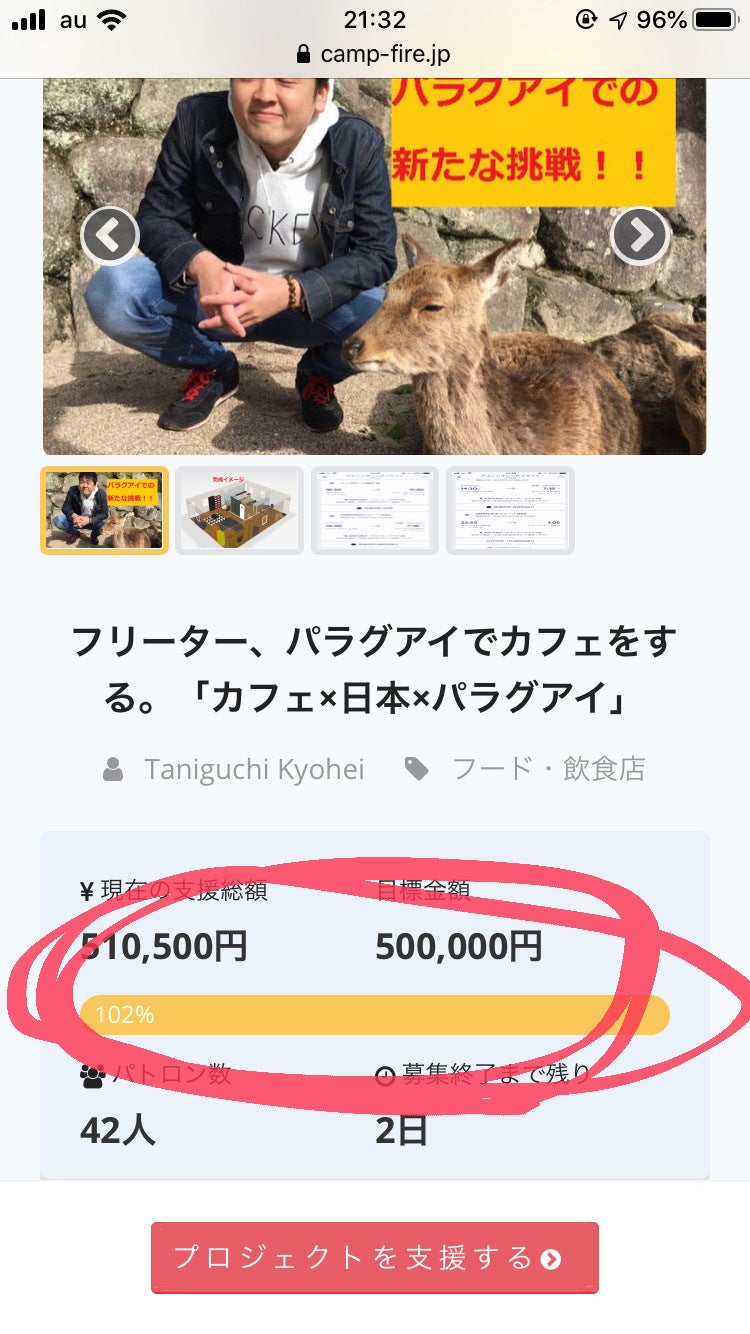Tap the padlock icon in the address bar
The width and height of the screenshot is (750, 1334).
pos(304,55)
